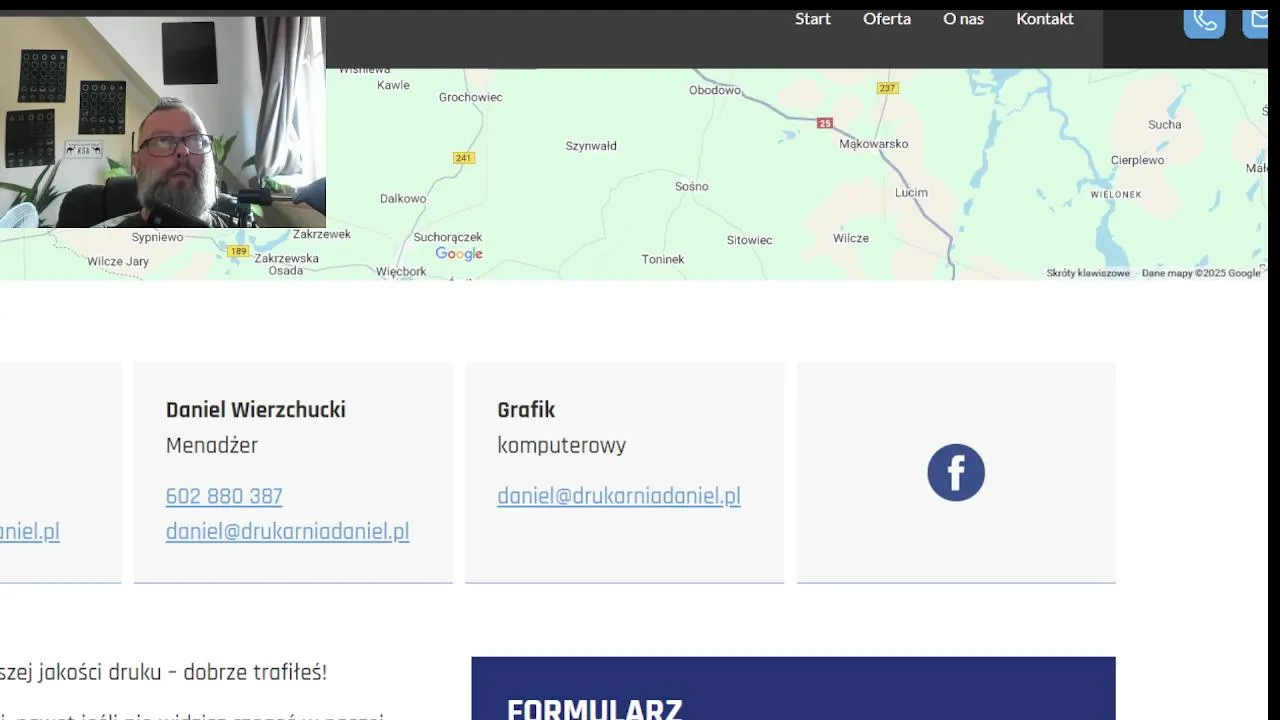
Task: Click road 237 marker on map
Action: point(887,88)
